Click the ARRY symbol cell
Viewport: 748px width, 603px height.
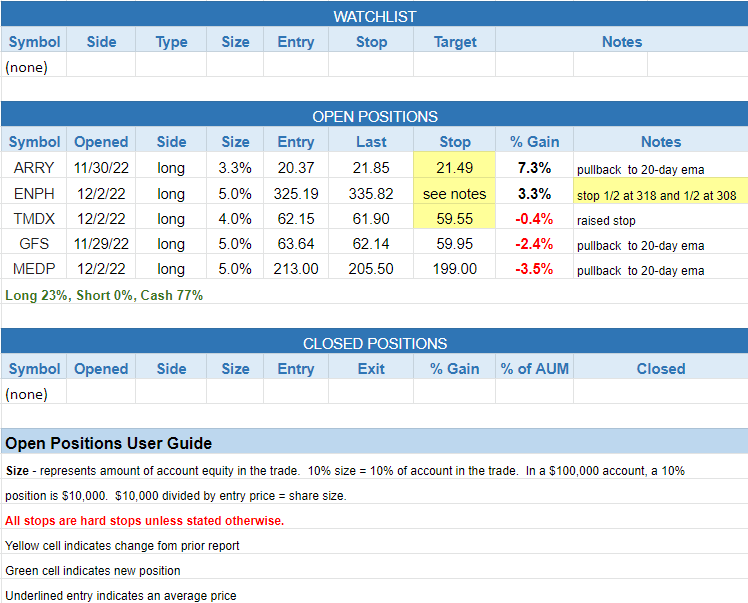coord(34,167)
